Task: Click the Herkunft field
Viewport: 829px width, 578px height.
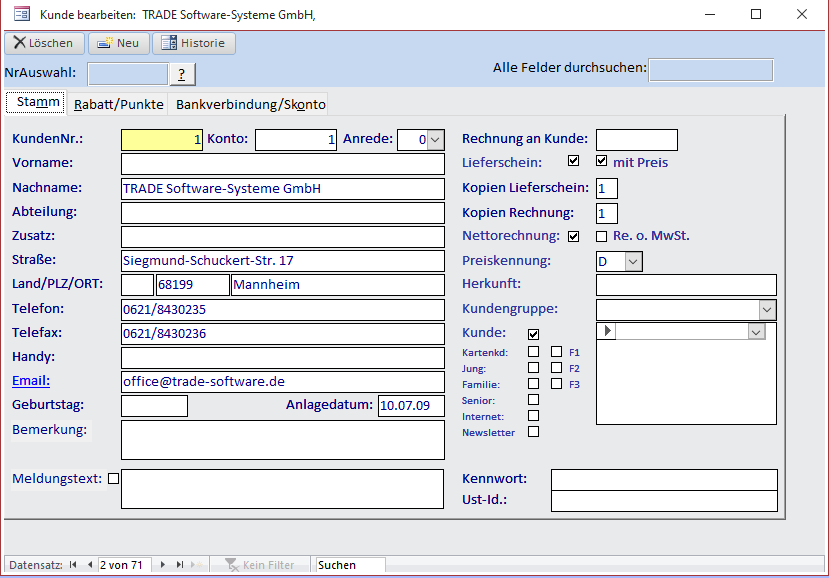Action: click(x=686, y=285)
